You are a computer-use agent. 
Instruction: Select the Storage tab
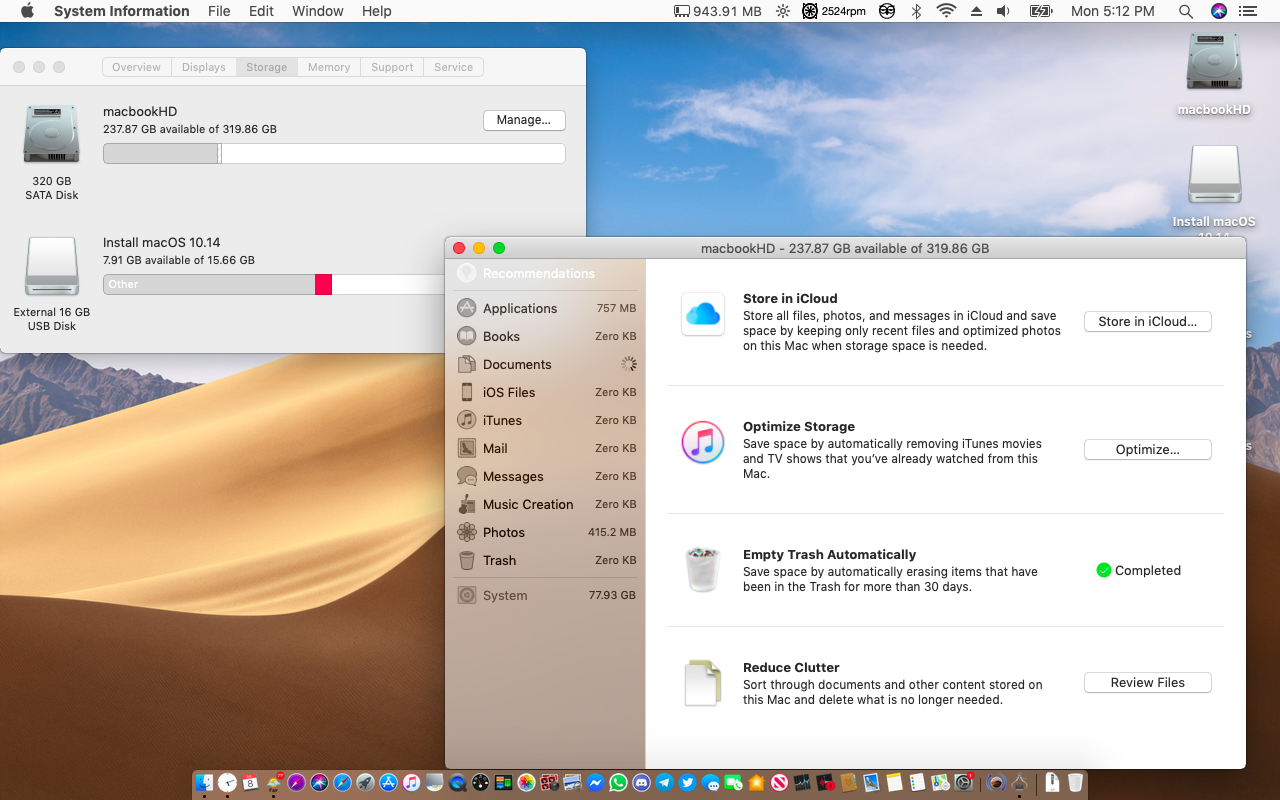tap(267, 67)
